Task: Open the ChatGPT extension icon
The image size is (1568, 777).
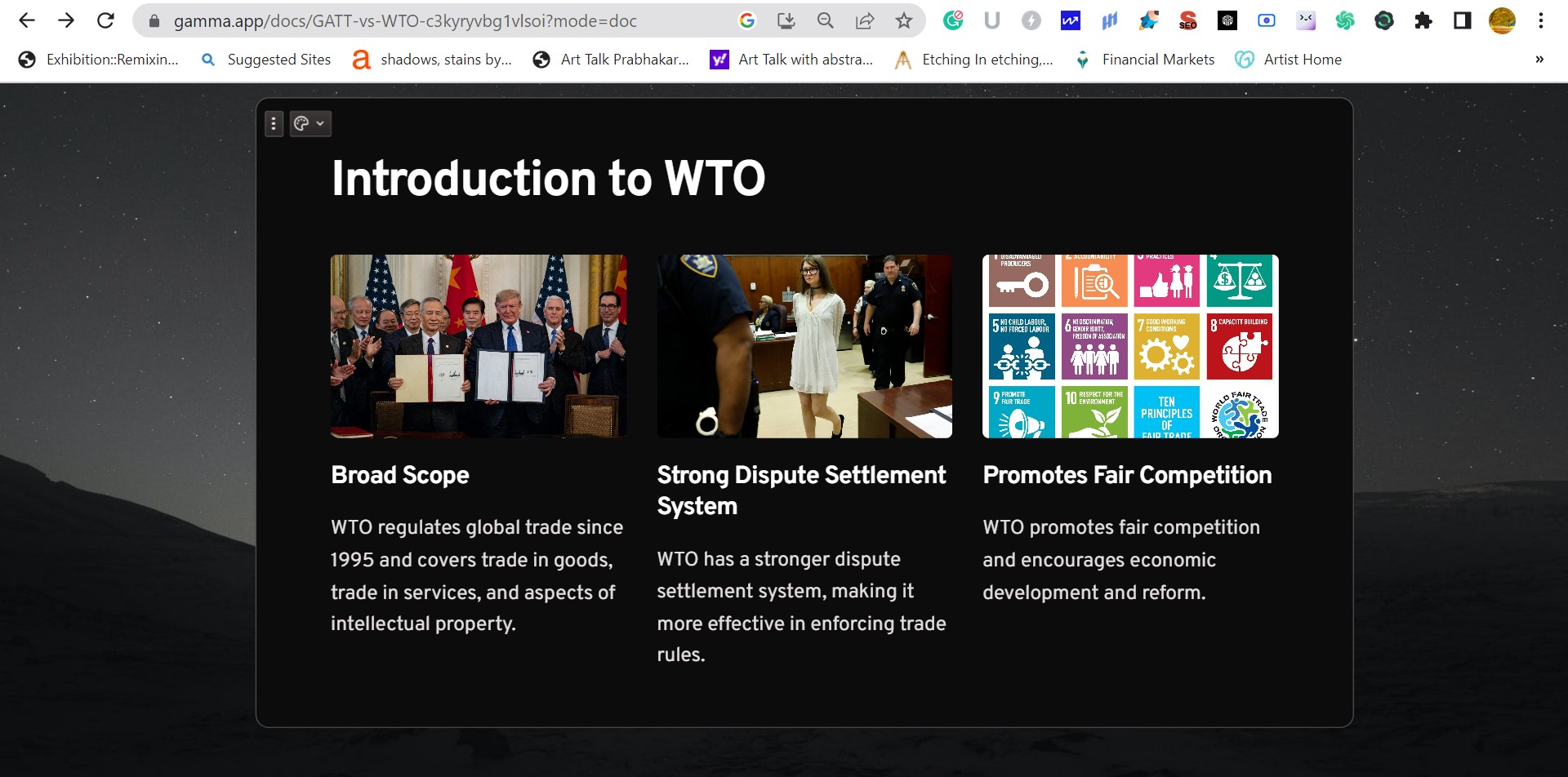Action: (1345, 20)
